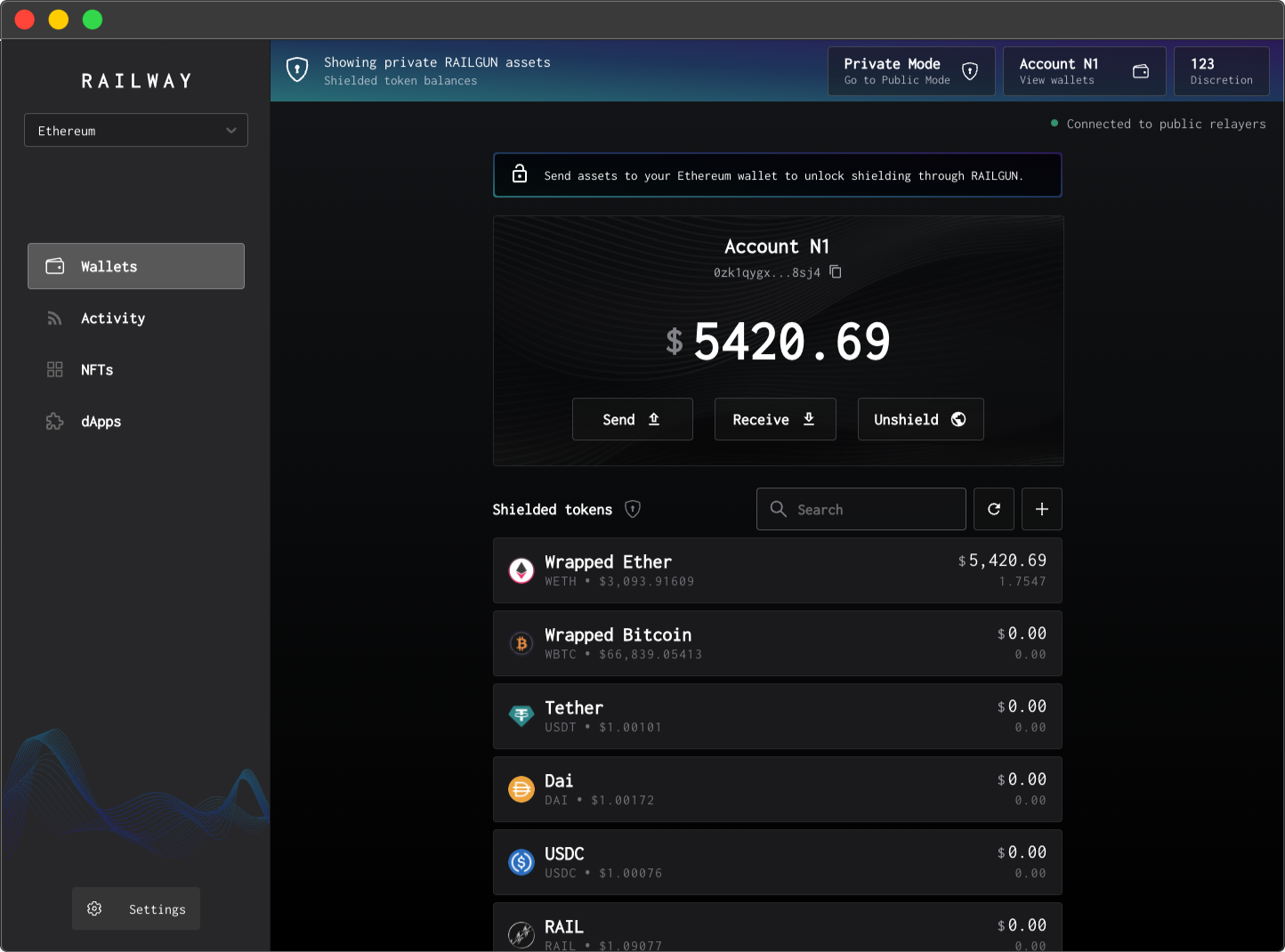1285x952 pixels.
Task: Click the Tether token logo
Action: (521, 715)
